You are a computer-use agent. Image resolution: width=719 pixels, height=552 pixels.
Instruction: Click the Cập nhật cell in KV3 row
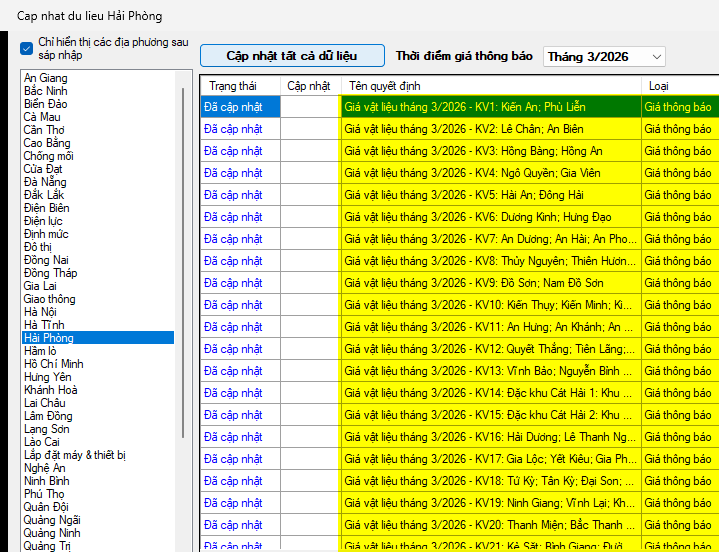pyautogui.click(x=310, y=151)
